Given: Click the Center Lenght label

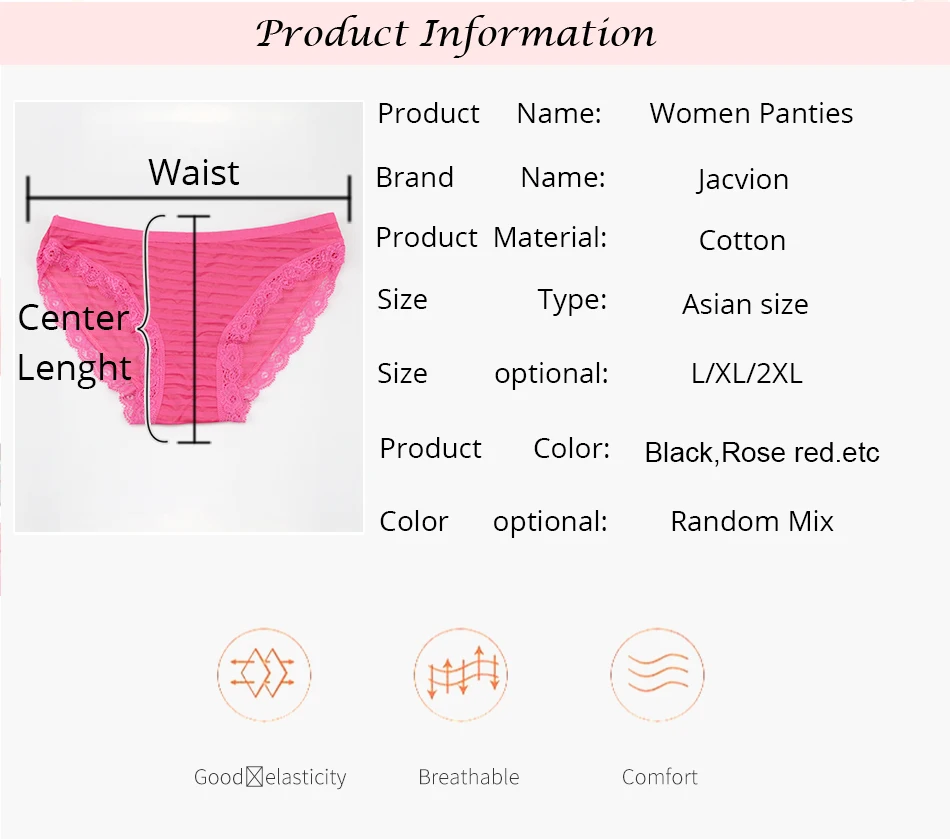Looking at the screenshot, I should (x=74, y=342).
